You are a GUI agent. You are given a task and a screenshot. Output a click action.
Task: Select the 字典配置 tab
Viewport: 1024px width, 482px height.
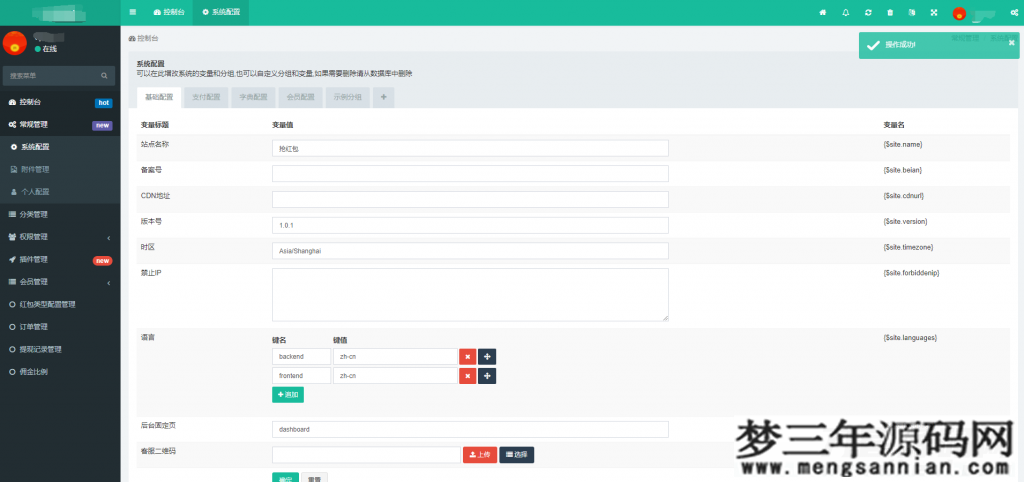(253, 97)
